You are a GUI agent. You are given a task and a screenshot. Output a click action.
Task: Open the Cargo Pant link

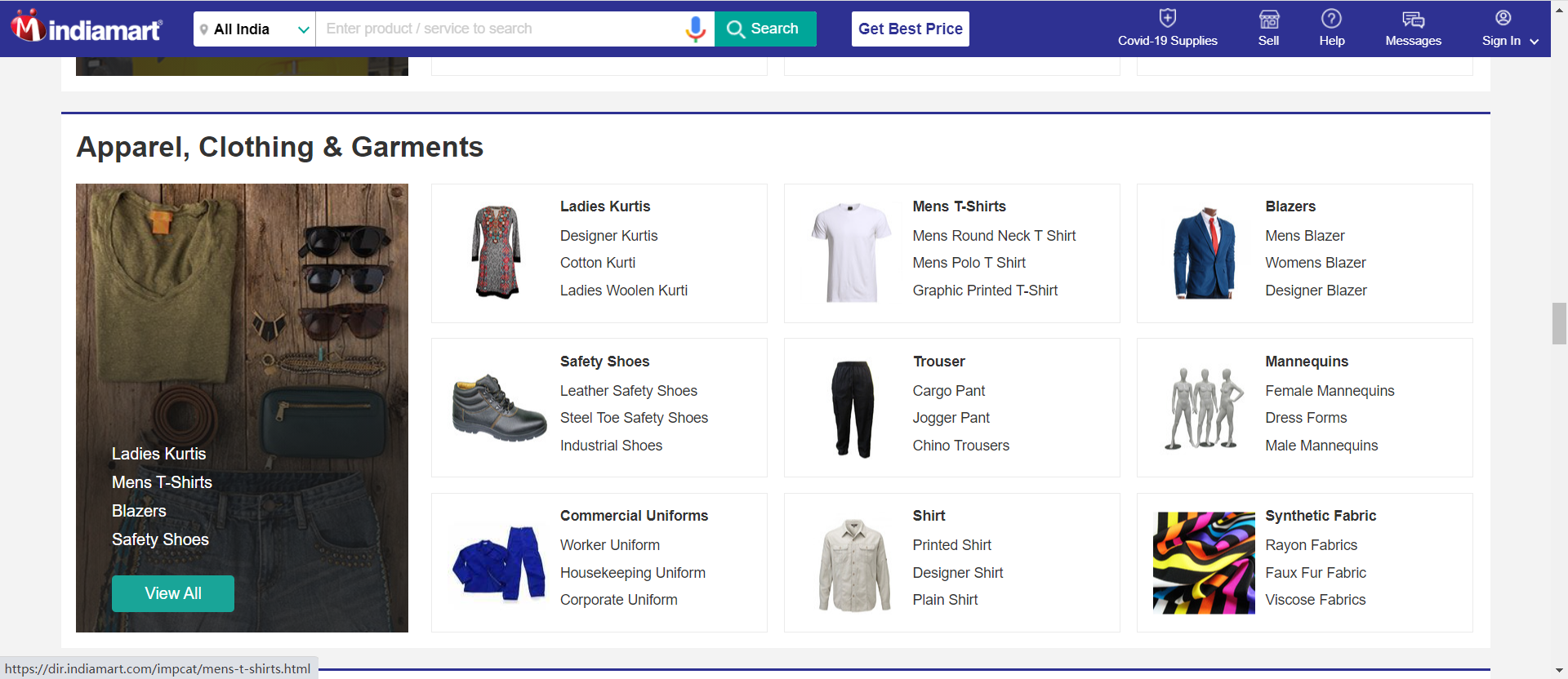tap(948, 391)
